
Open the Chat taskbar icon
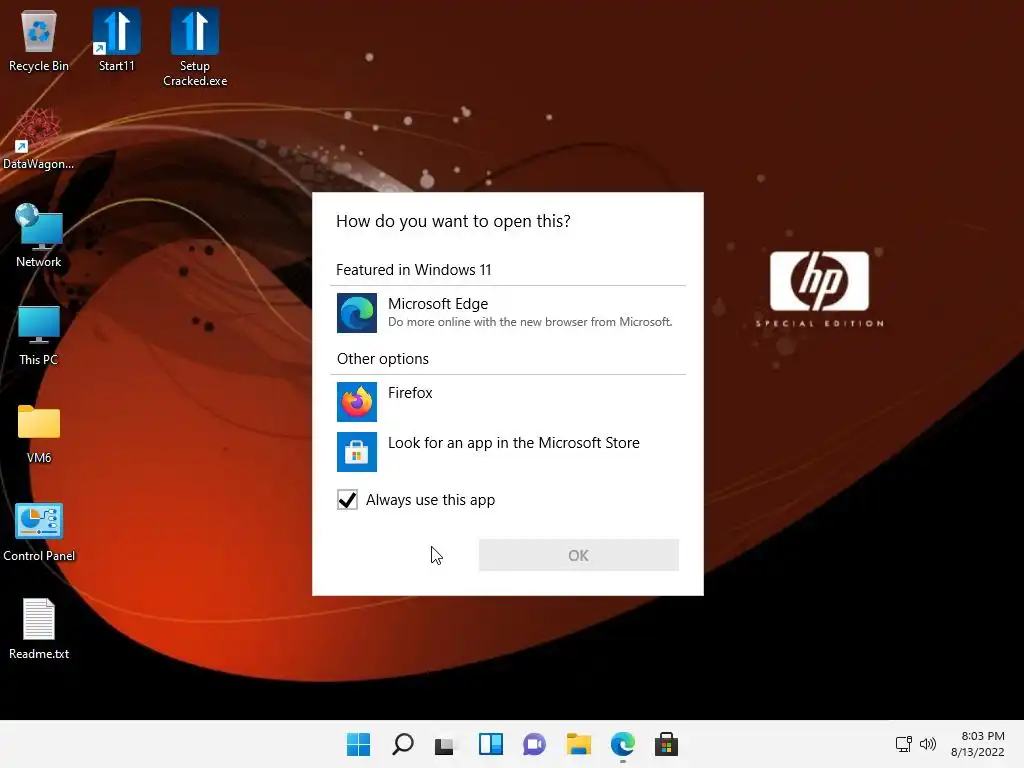coord(534,744)
